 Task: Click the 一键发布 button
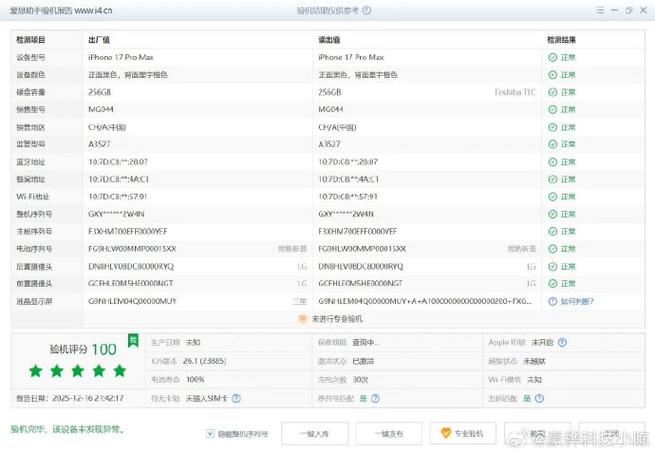(389, 434)
